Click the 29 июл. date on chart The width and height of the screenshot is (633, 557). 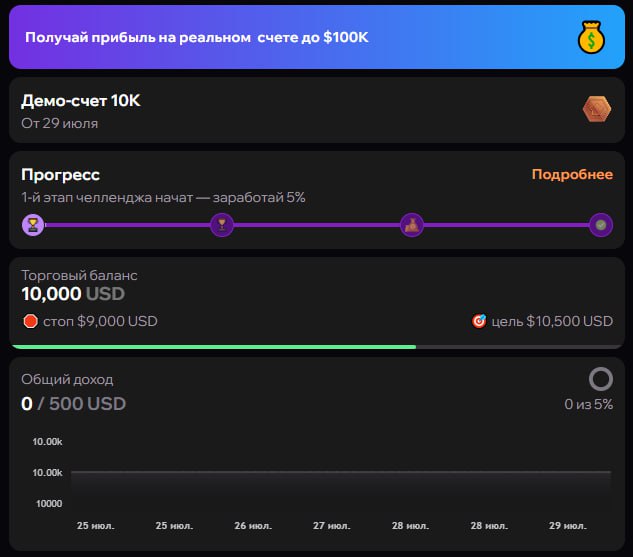pyautogui.click(x=568, y=526)
